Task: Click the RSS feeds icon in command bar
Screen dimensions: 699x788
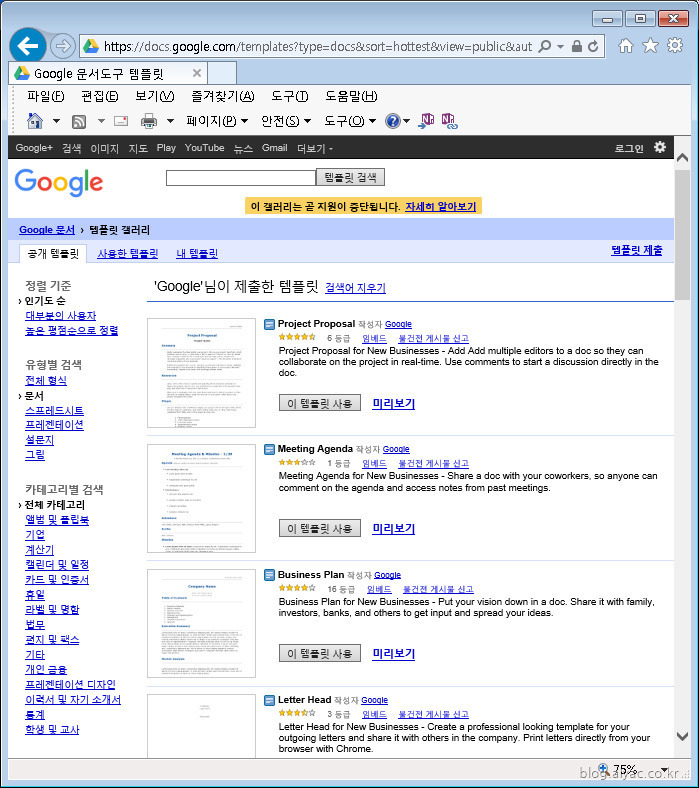Action: (79, 121)
